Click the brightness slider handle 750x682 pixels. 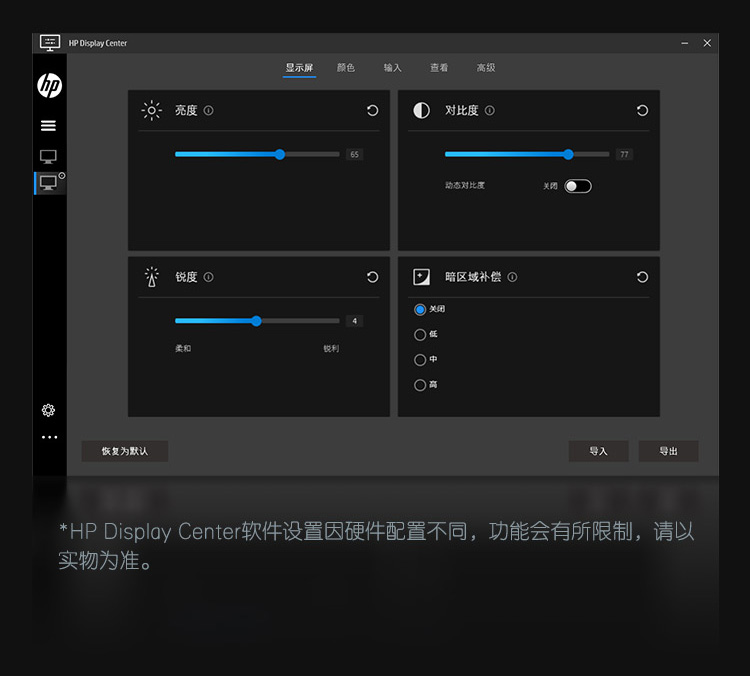(280, 154)
